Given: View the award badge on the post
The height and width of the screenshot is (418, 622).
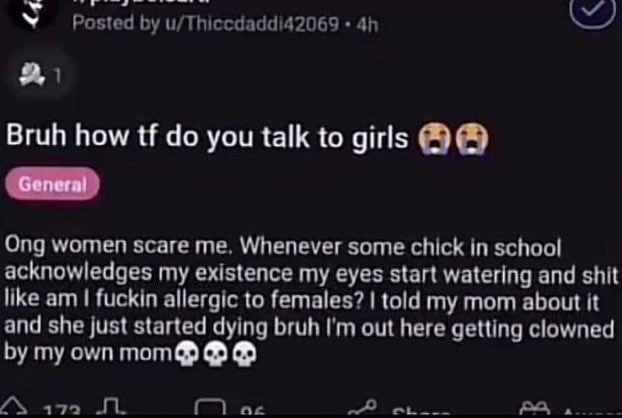Looking at the screenshot, I should [x=40, y=75].
